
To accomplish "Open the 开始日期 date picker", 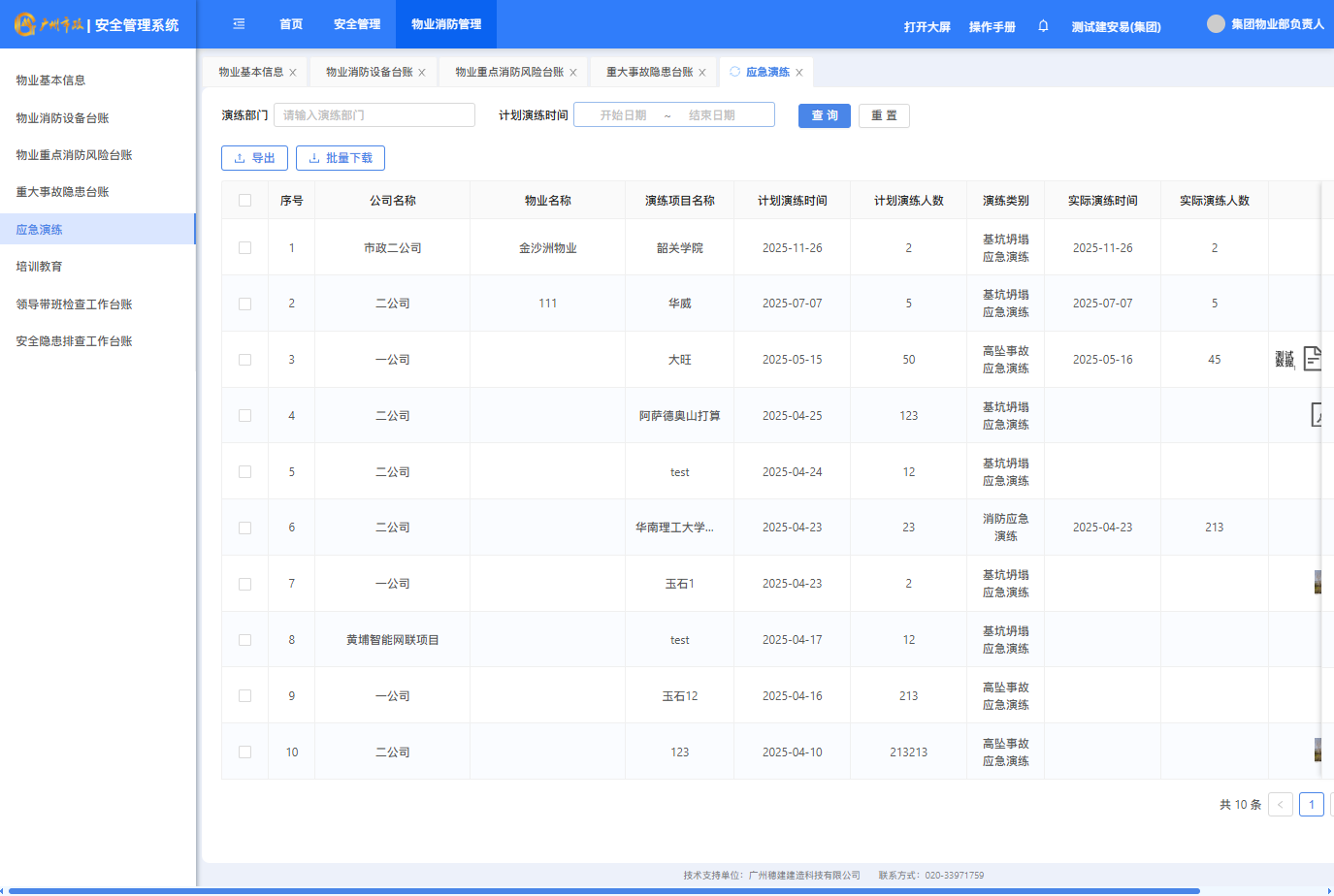I will 623,115.
